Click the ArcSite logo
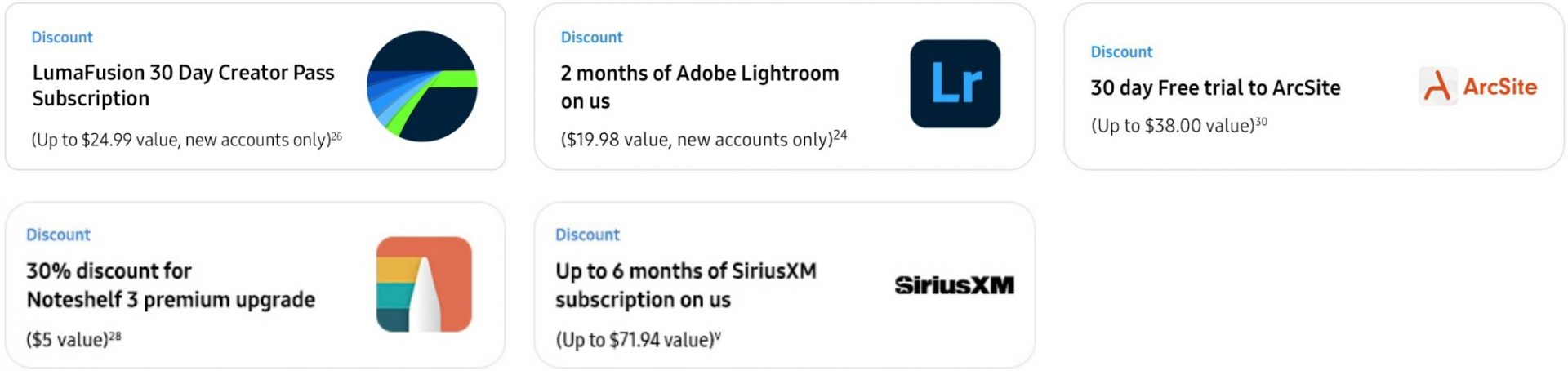 (x=1478, y=87)
